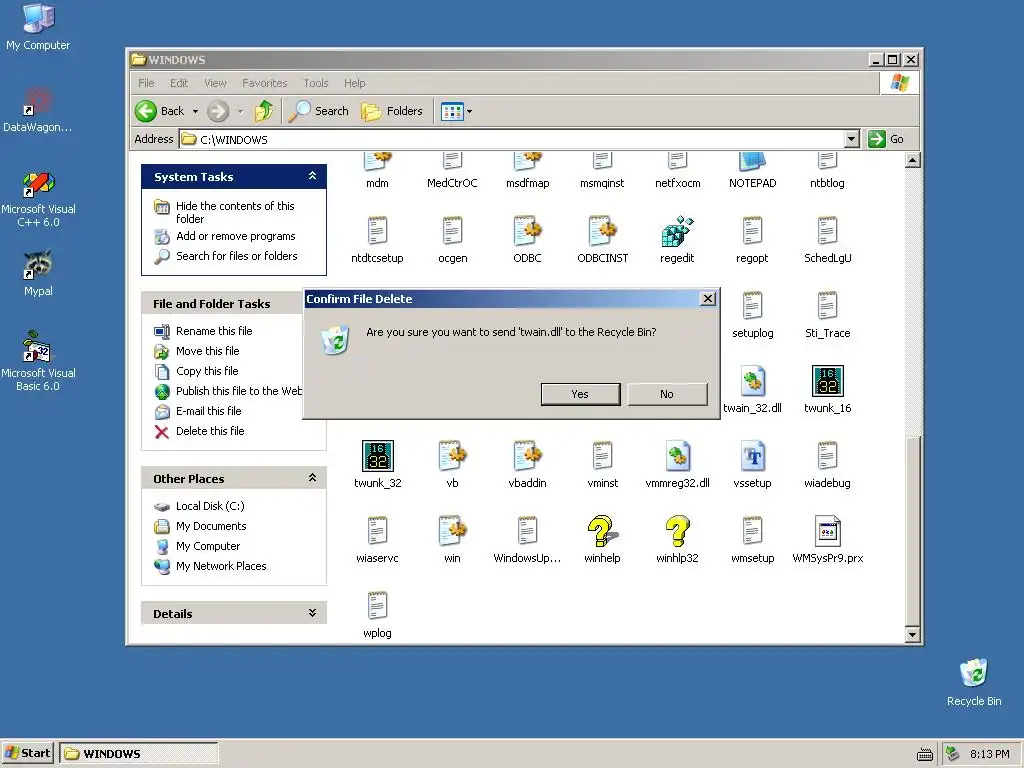The height and width of the screenshot is (768, 1024).
Task: Click the WINDOWS taskbar button
Action: pyautogui.click(x=138, y=753)
